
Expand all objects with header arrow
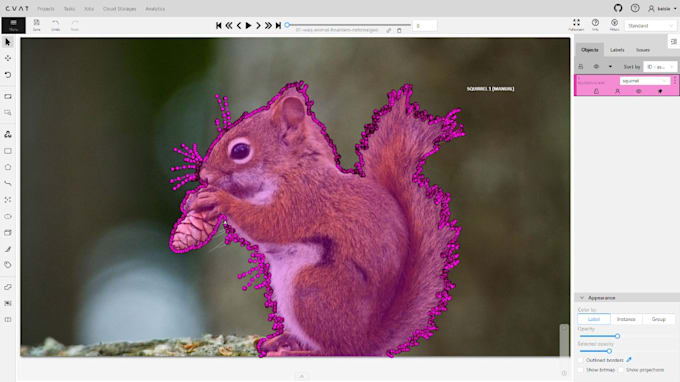click(x=610, y=67)
